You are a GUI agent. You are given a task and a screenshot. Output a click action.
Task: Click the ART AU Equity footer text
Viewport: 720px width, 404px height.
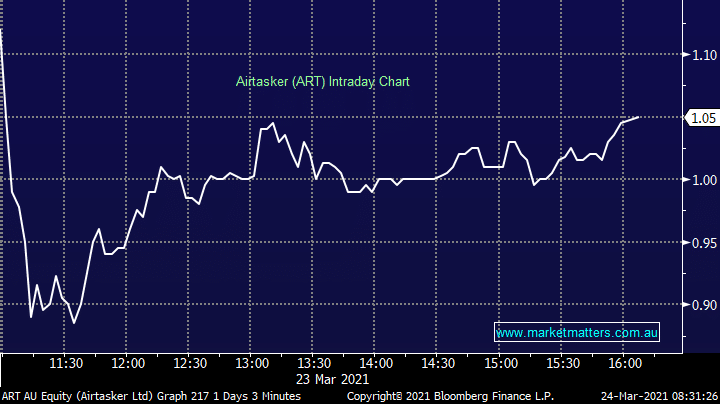(x=151, y=396)
